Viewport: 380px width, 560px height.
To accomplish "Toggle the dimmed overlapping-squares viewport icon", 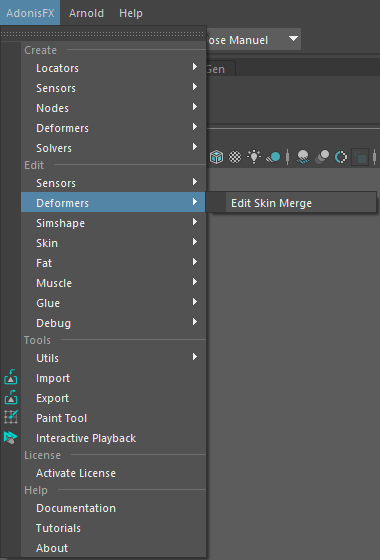I will [360, 157].
